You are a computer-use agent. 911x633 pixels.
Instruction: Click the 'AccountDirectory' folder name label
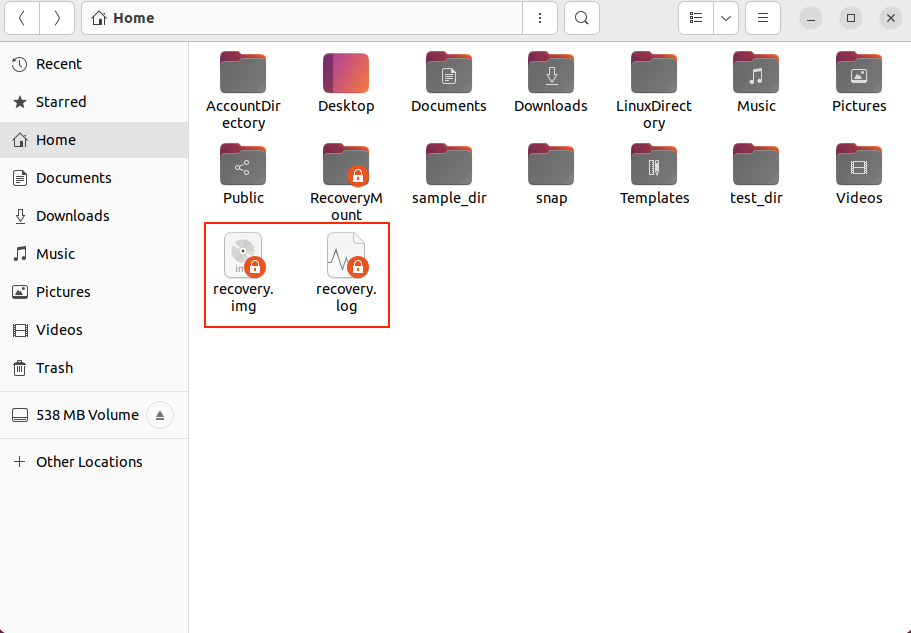tap(243, 114)
